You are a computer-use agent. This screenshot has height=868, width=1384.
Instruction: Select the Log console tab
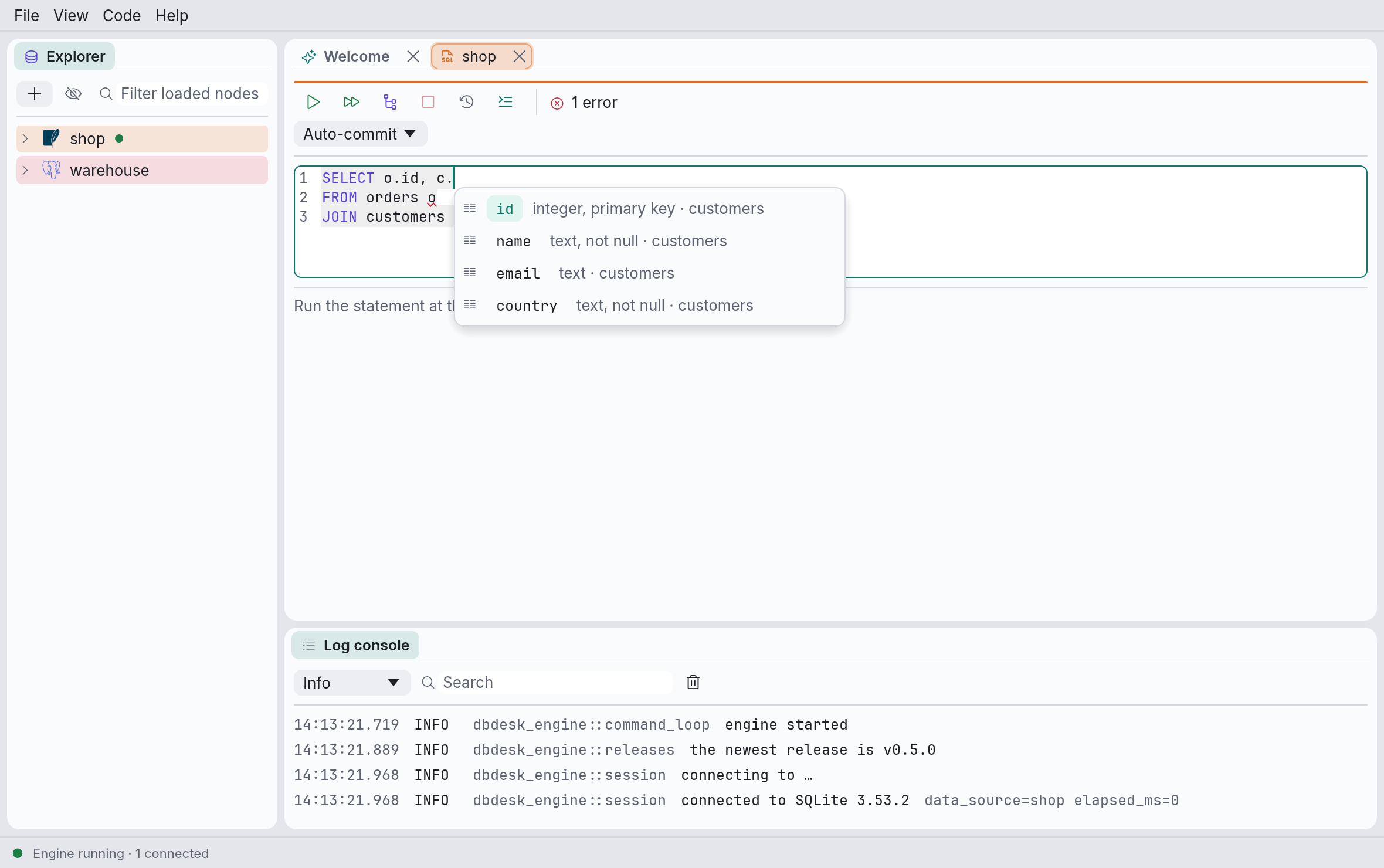coord(355,645)
